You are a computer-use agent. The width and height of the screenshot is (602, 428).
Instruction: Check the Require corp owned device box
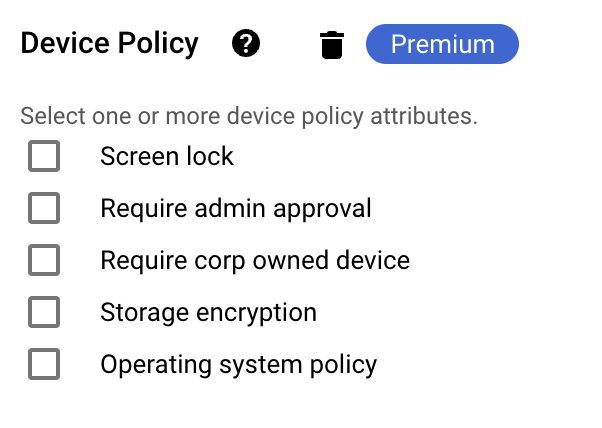(44, 260)
